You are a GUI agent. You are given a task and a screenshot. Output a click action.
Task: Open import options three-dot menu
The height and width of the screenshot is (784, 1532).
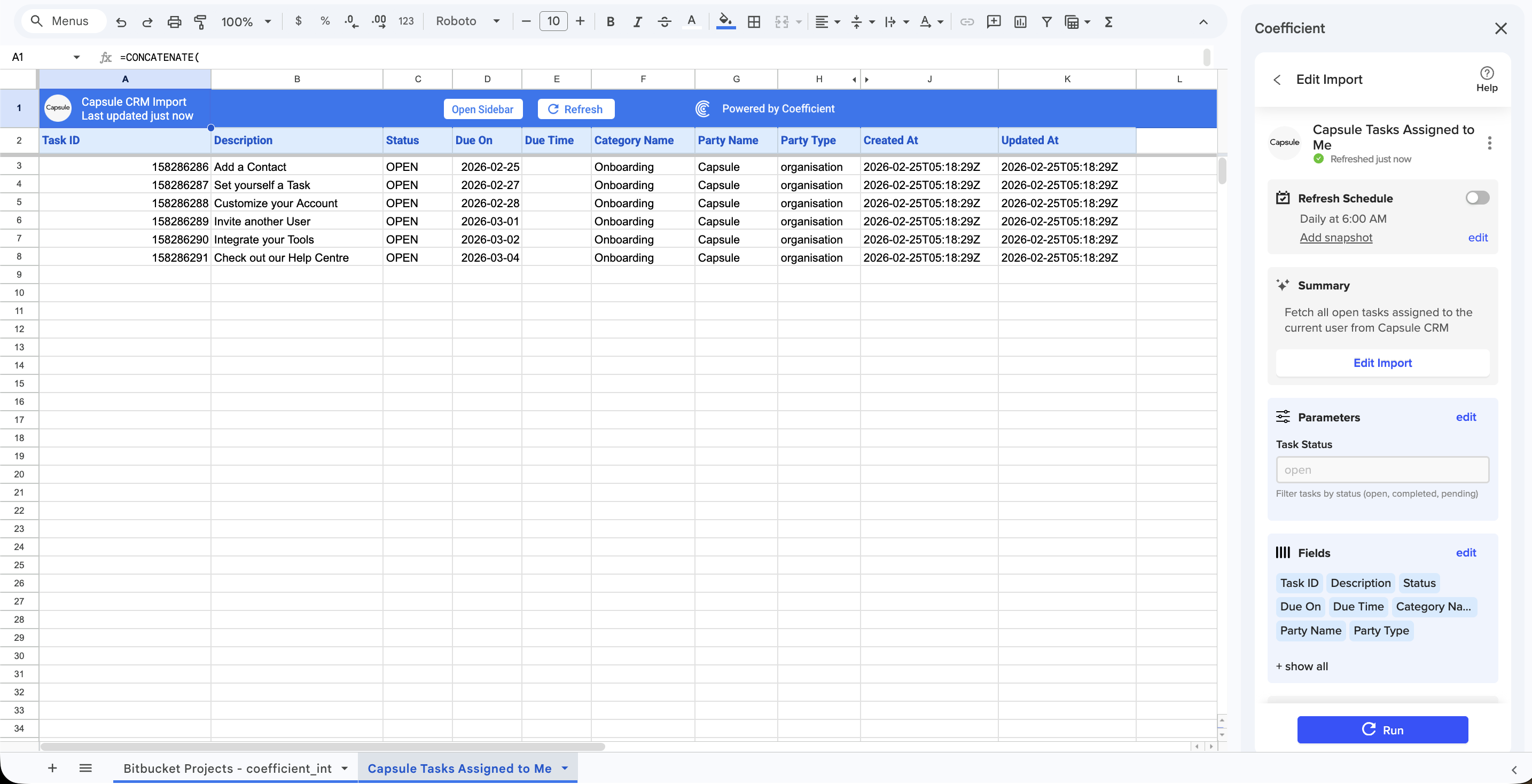click(x=1489, y=143)
